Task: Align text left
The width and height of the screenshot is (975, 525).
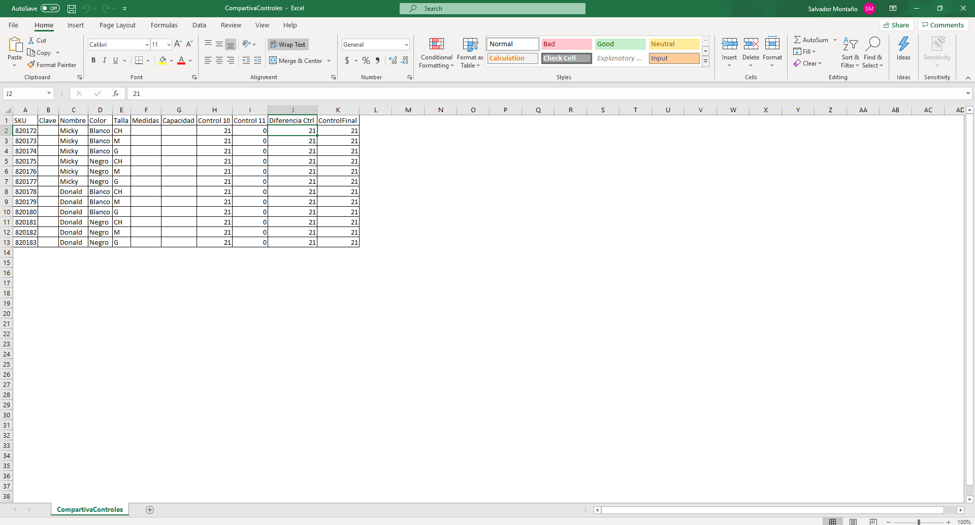Action: point(208,61)
